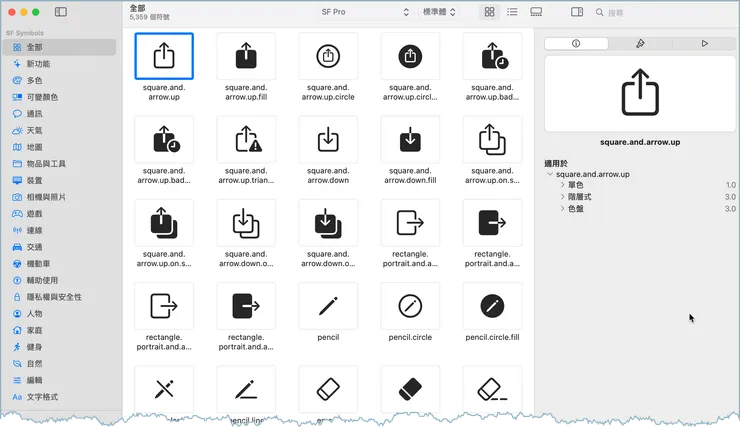The image size is (740, 427).
Task: Open the 家庭 category in sidebar
Action: point(59,330)
